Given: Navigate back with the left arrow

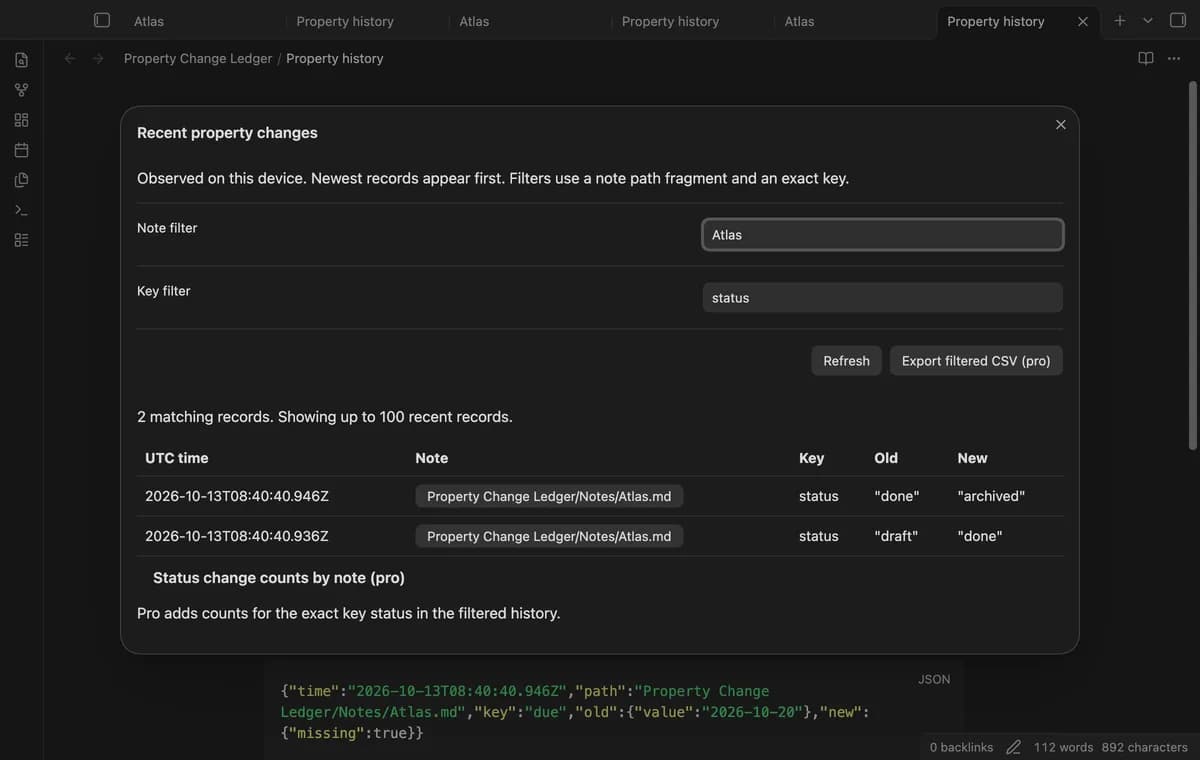Looking at the screenshot, I should point(70,58).
